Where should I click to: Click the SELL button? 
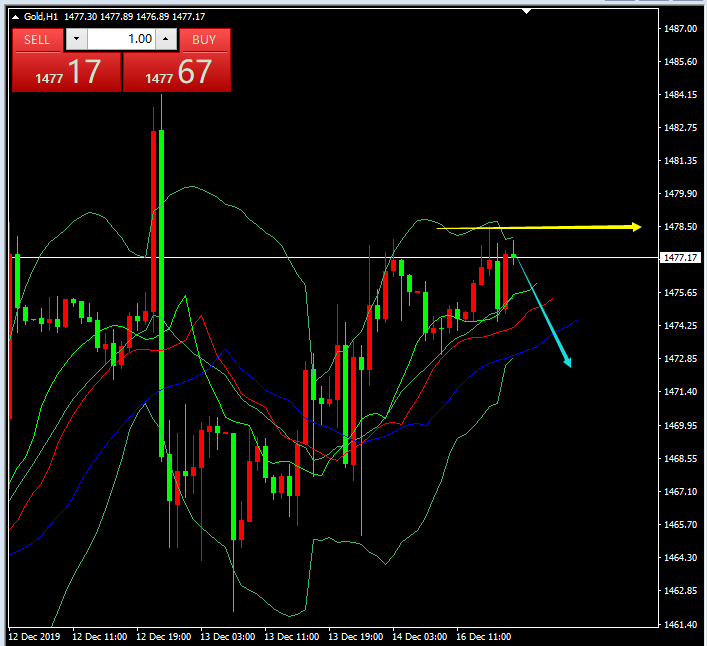pos(37,39)
